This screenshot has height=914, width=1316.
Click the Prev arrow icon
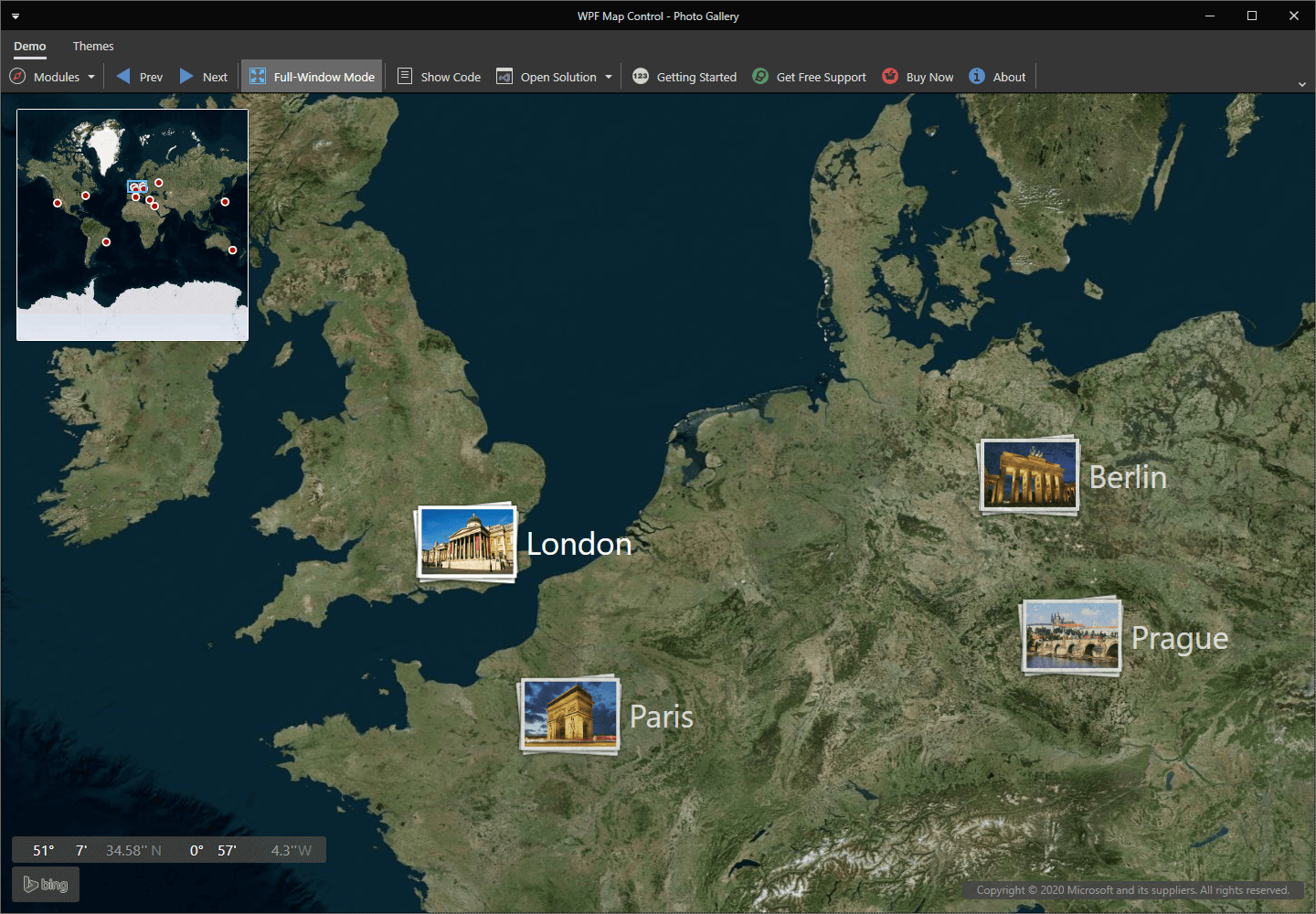coord(123,77)
